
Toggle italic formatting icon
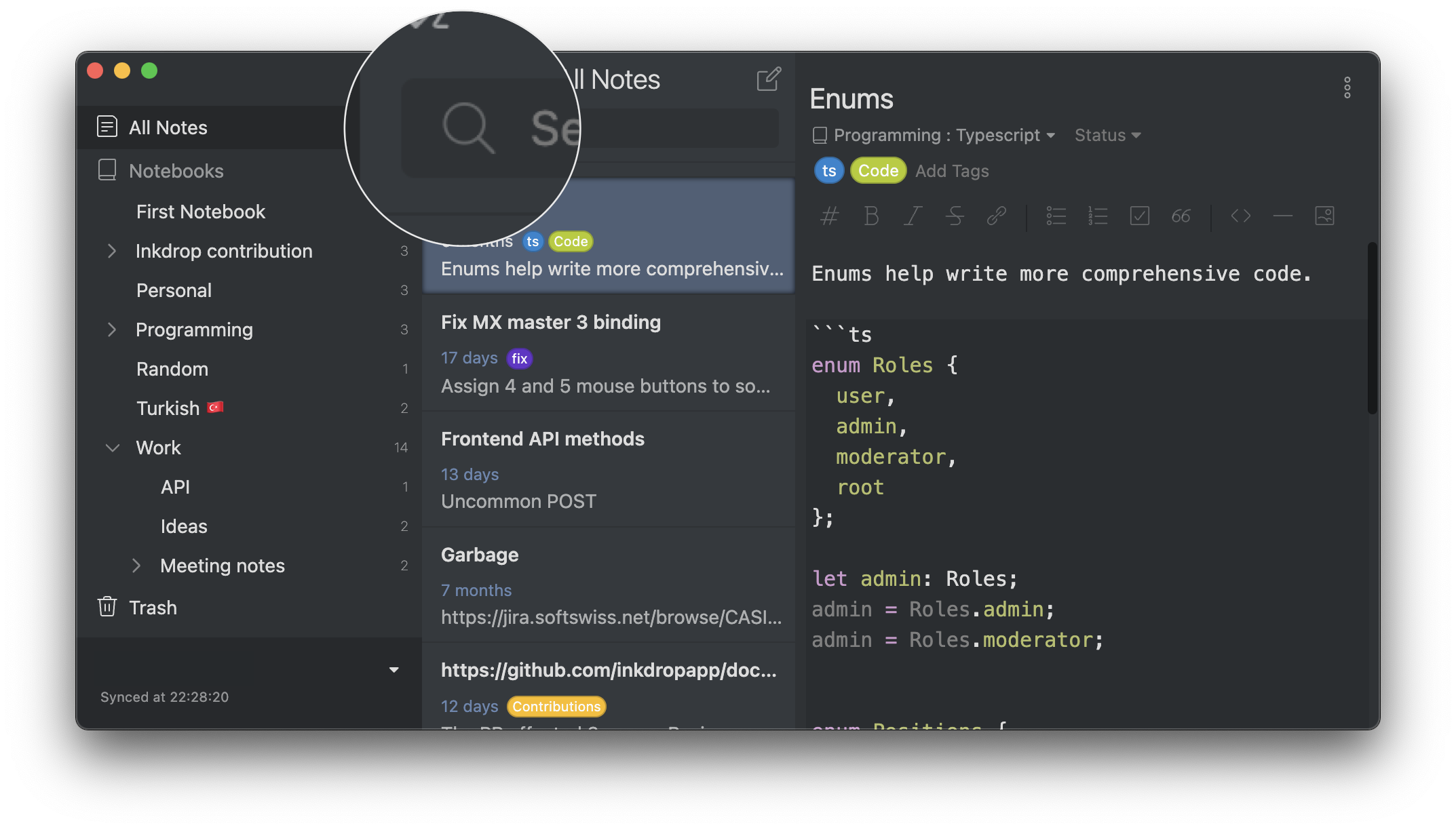[913, 216]
